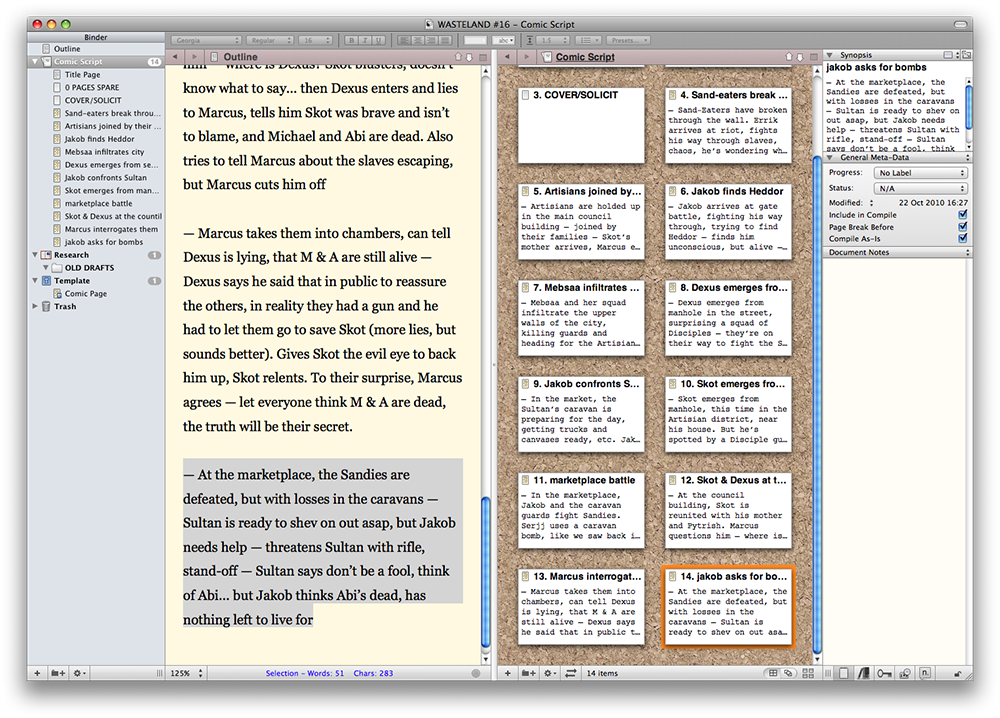Select 'Jakob finds Heddor' in the binder
Image resolution: width=1000 pixels, height=718 pixels.
click(99, 139)
